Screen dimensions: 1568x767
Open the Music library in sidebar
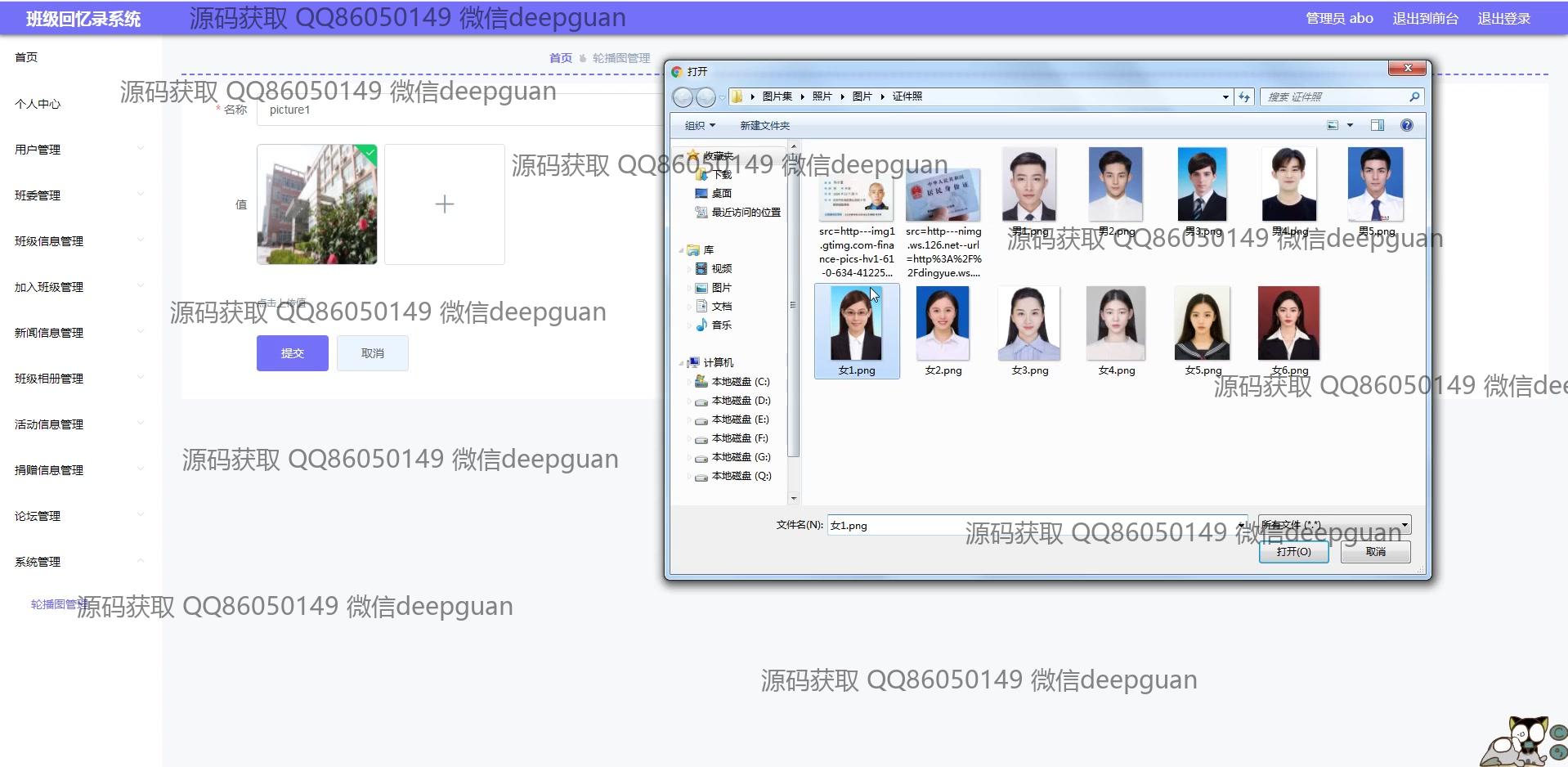(x=720, y=325)
